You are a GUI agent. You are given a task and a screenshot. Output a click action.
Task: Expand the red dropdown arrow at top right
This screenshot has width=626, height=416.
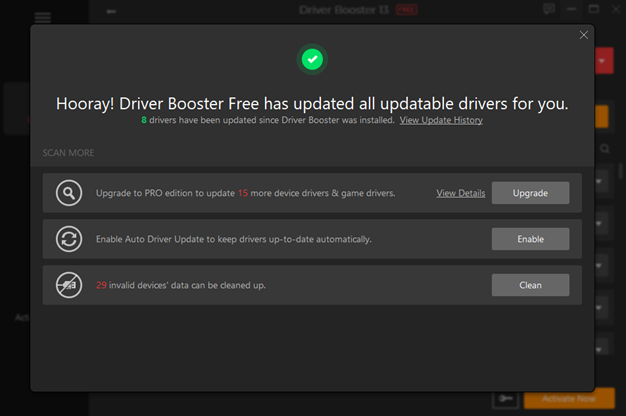(x=603, y=61)
